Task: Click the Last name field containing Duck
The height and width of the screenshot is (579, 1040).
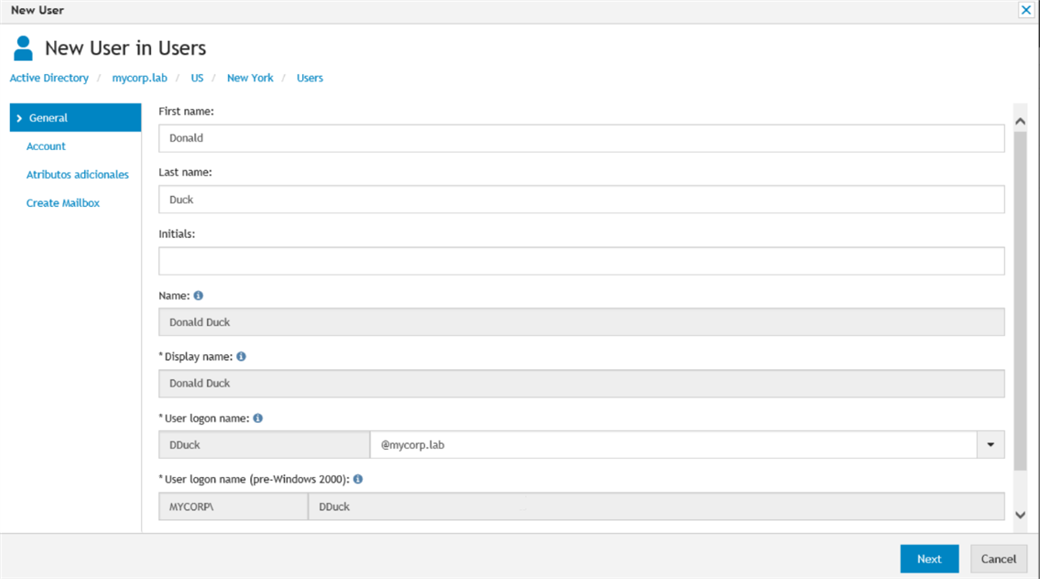Action: pos(582,200)
